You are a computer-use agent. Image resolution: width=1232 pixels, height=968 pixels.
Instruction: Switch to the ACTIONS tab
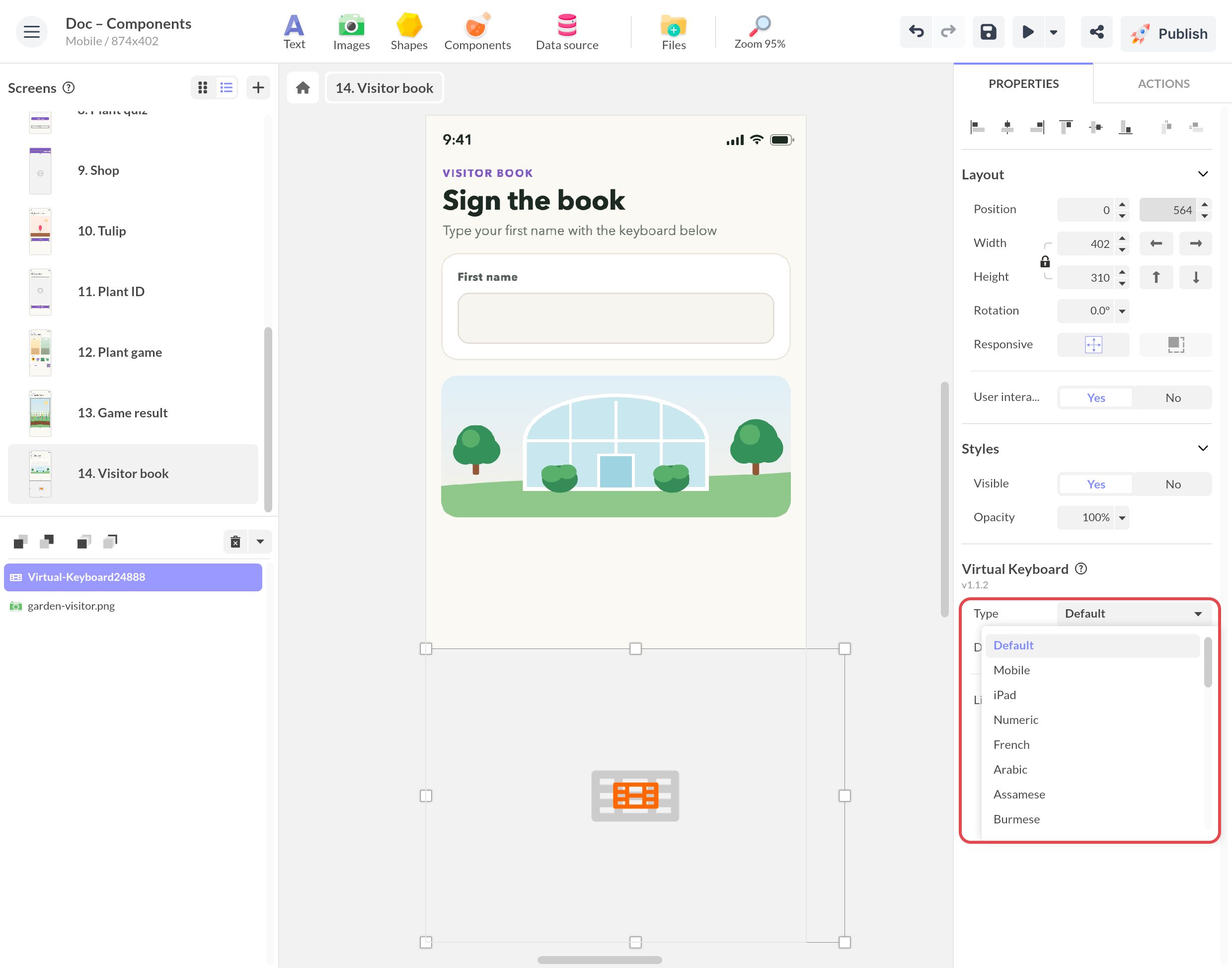[1163, 84]
